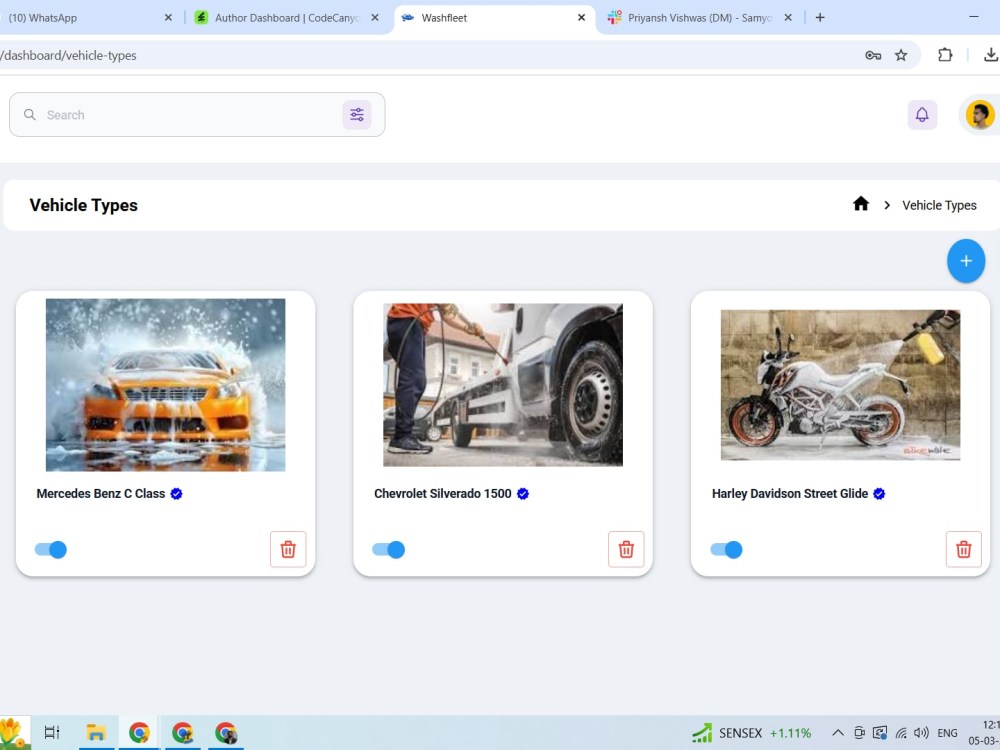Open browser downloads icon
Screen dimensions: 1000x750
(990, 55)
